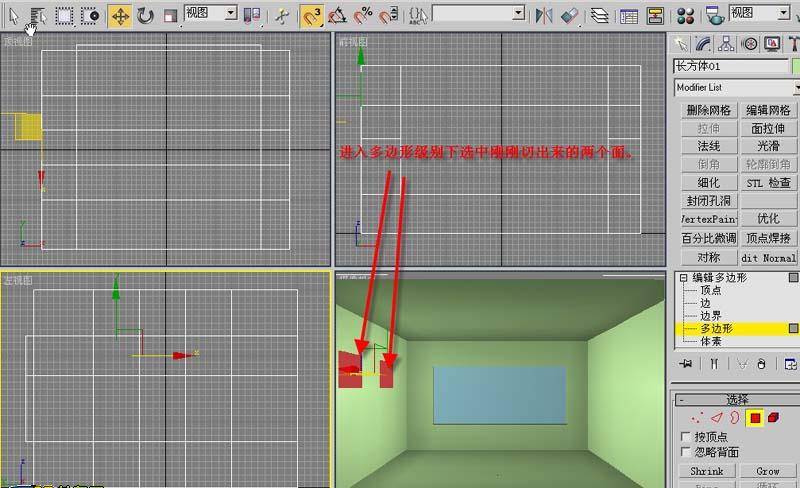Activate the Select and Move tool
Image resolution: width=800 pixels, height=488 pixels.
click(x=120, y=16)
